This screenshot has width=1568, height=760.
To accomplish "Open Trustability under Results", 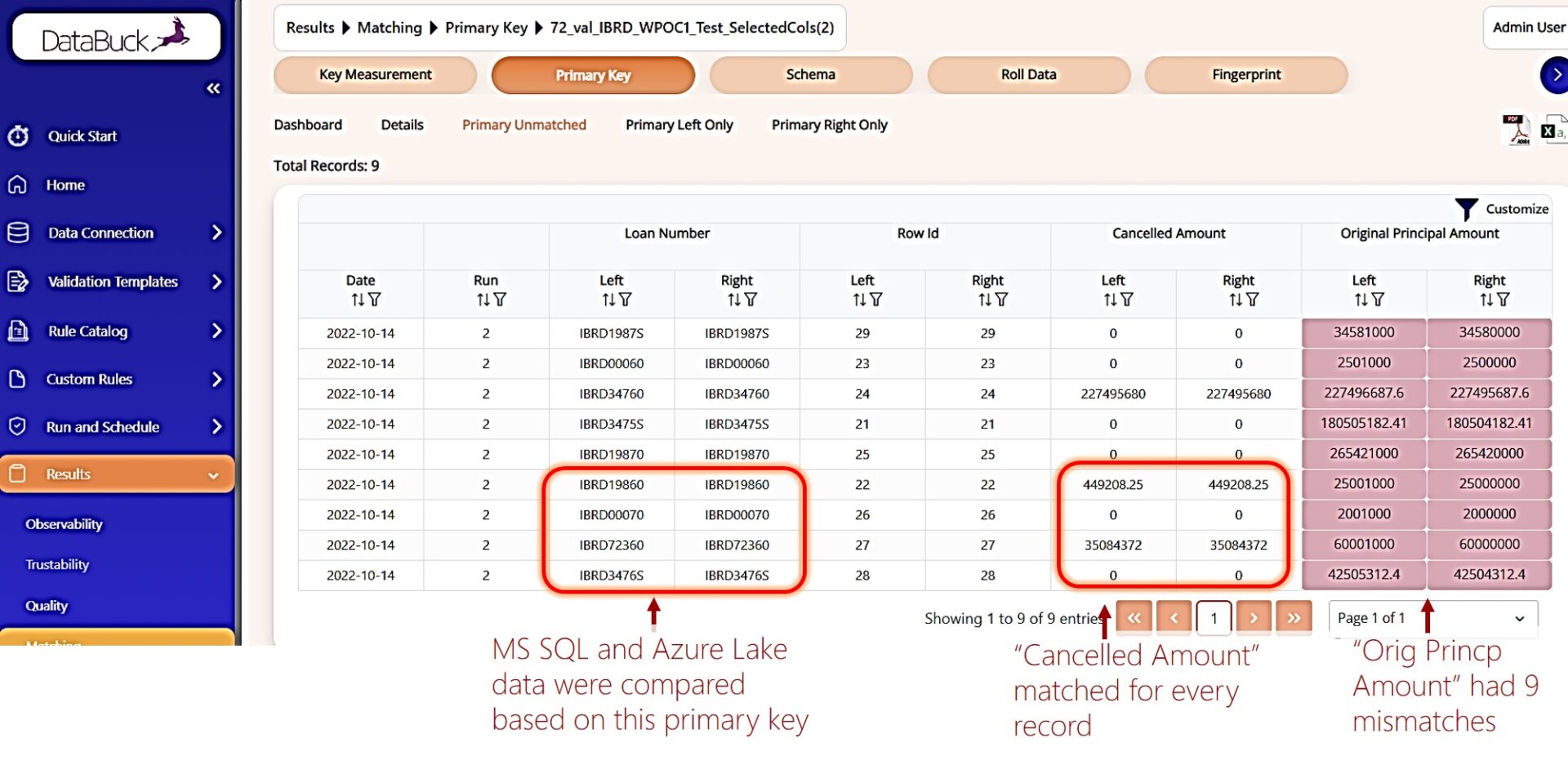I will [57, 565].
